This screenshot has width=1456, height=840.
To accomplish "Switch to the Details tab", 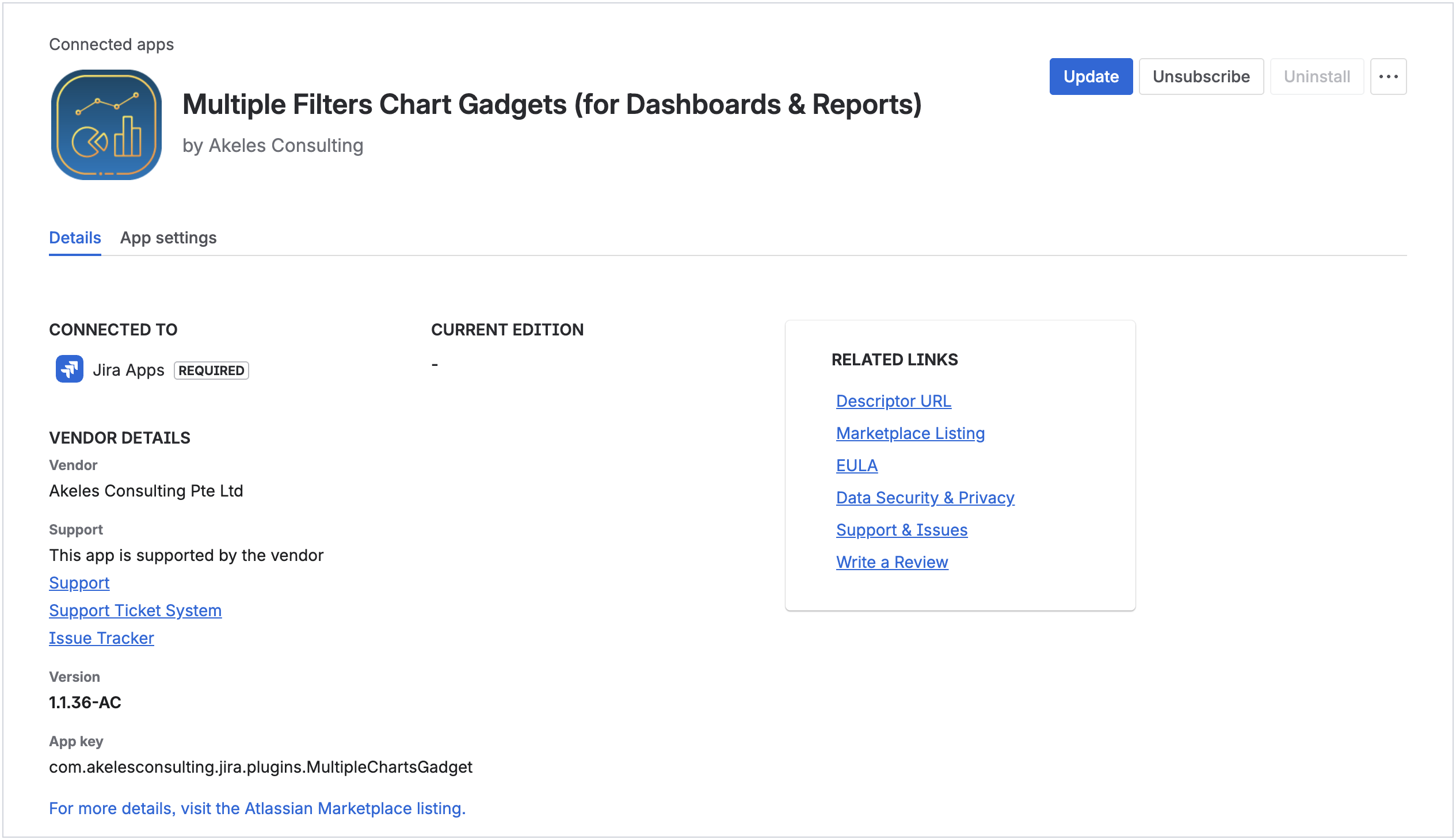I will (75, 238).
